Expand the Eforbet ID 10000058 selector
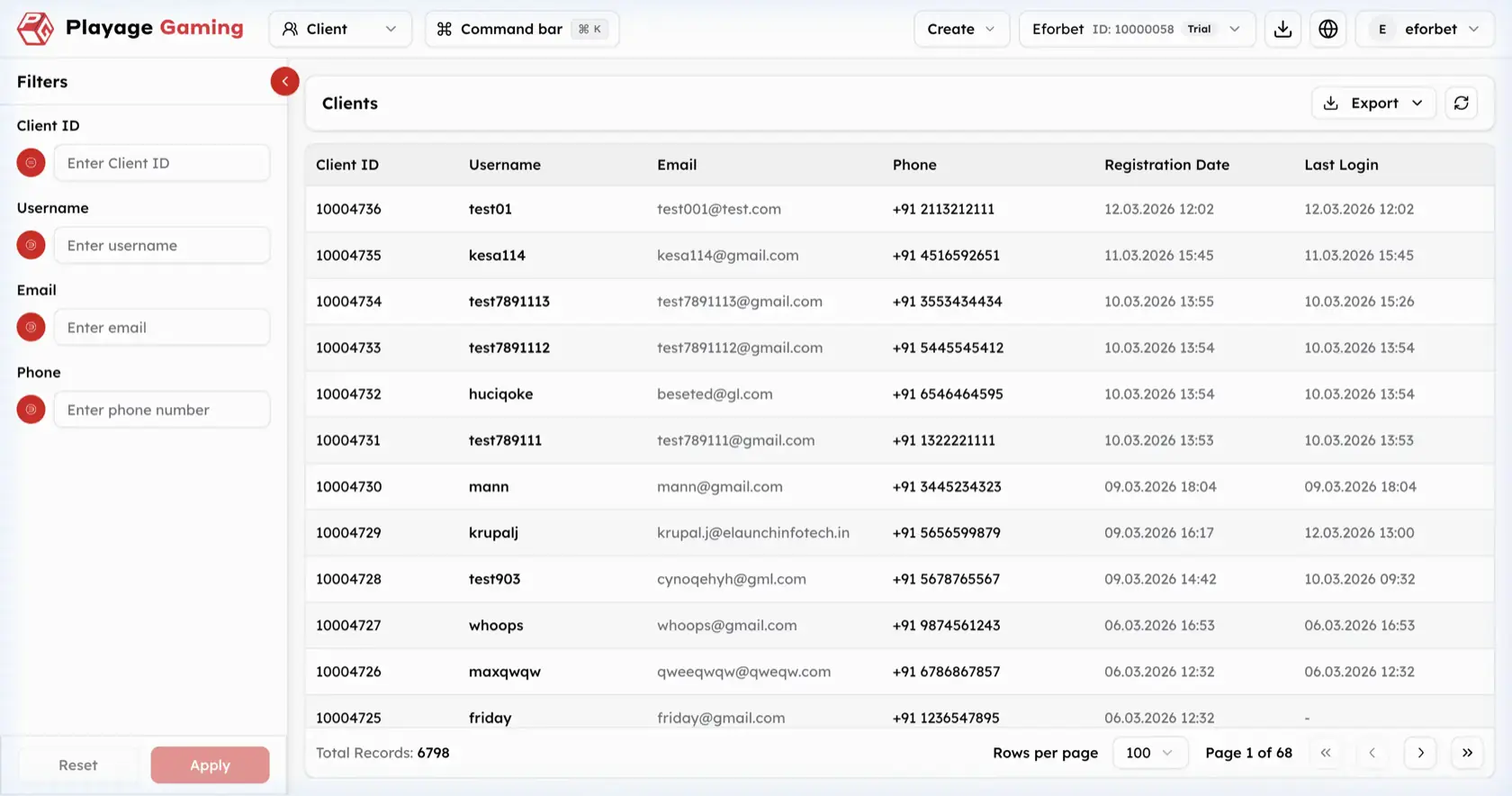Image resolution: width=1512 pixels, height=796 pixels. [1137, 29]
